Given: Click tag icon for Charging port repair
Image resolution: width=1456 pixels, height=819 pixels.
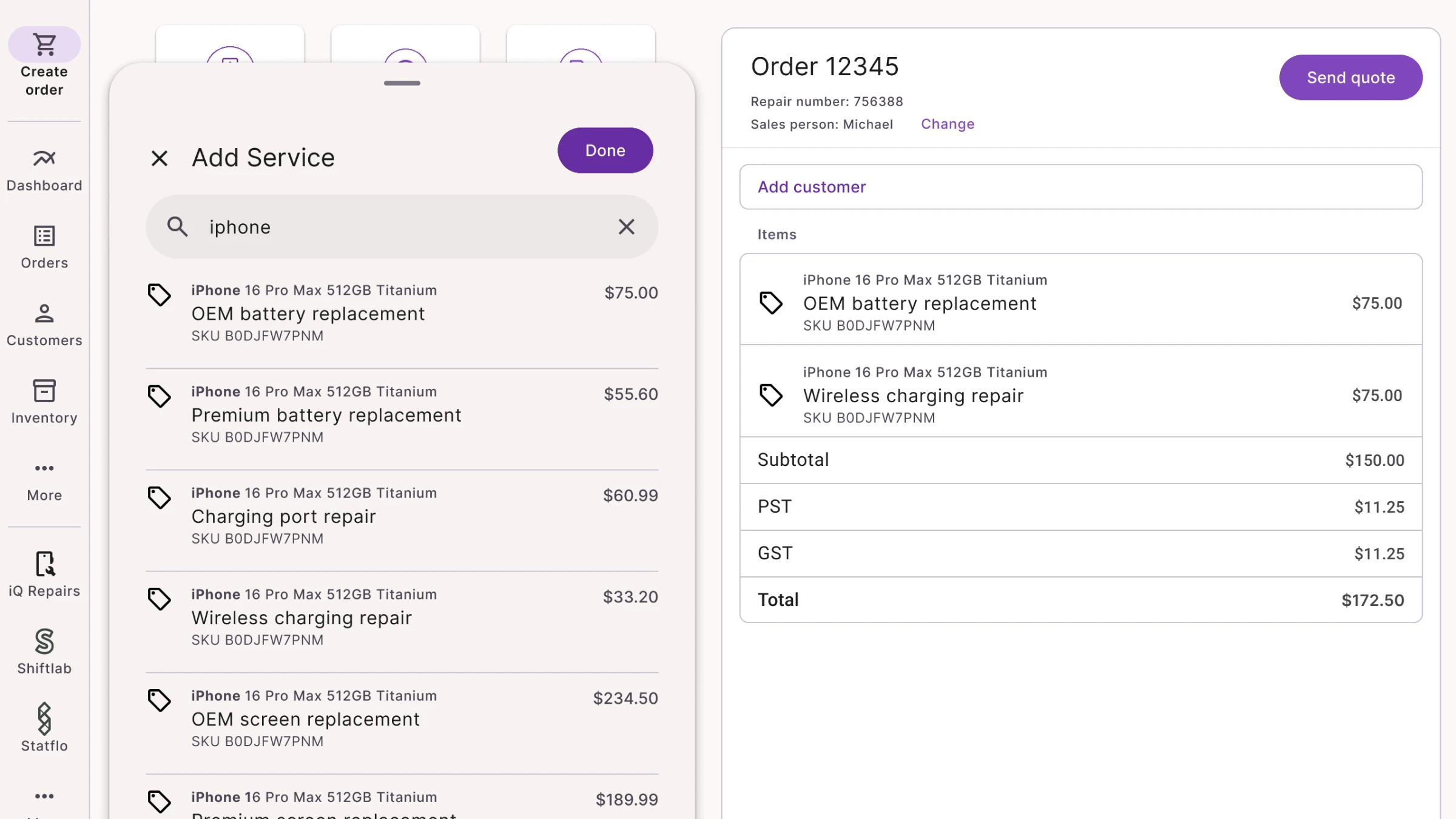Looking at the screenshot, I should [x=160, y=497].
